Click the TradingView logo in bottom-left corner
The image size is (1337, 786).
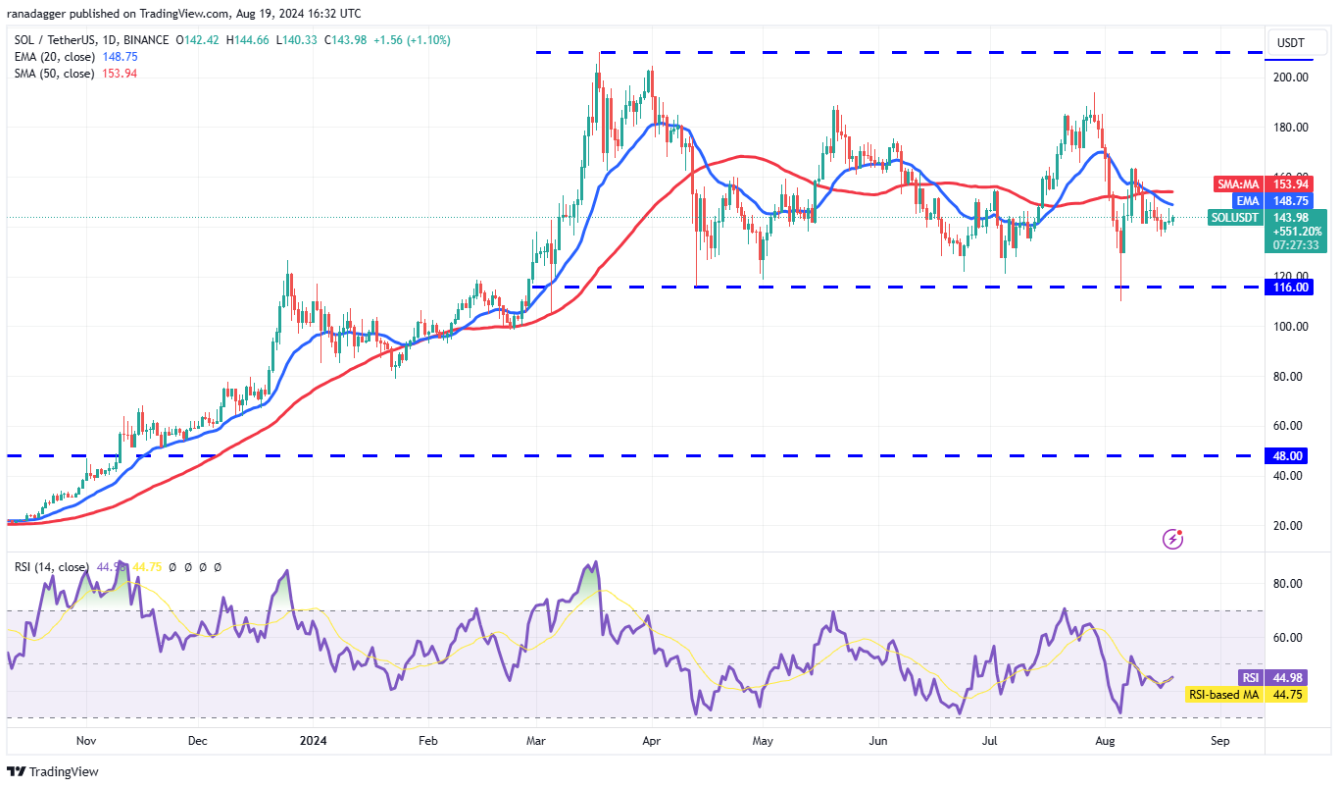pos(52,771)
